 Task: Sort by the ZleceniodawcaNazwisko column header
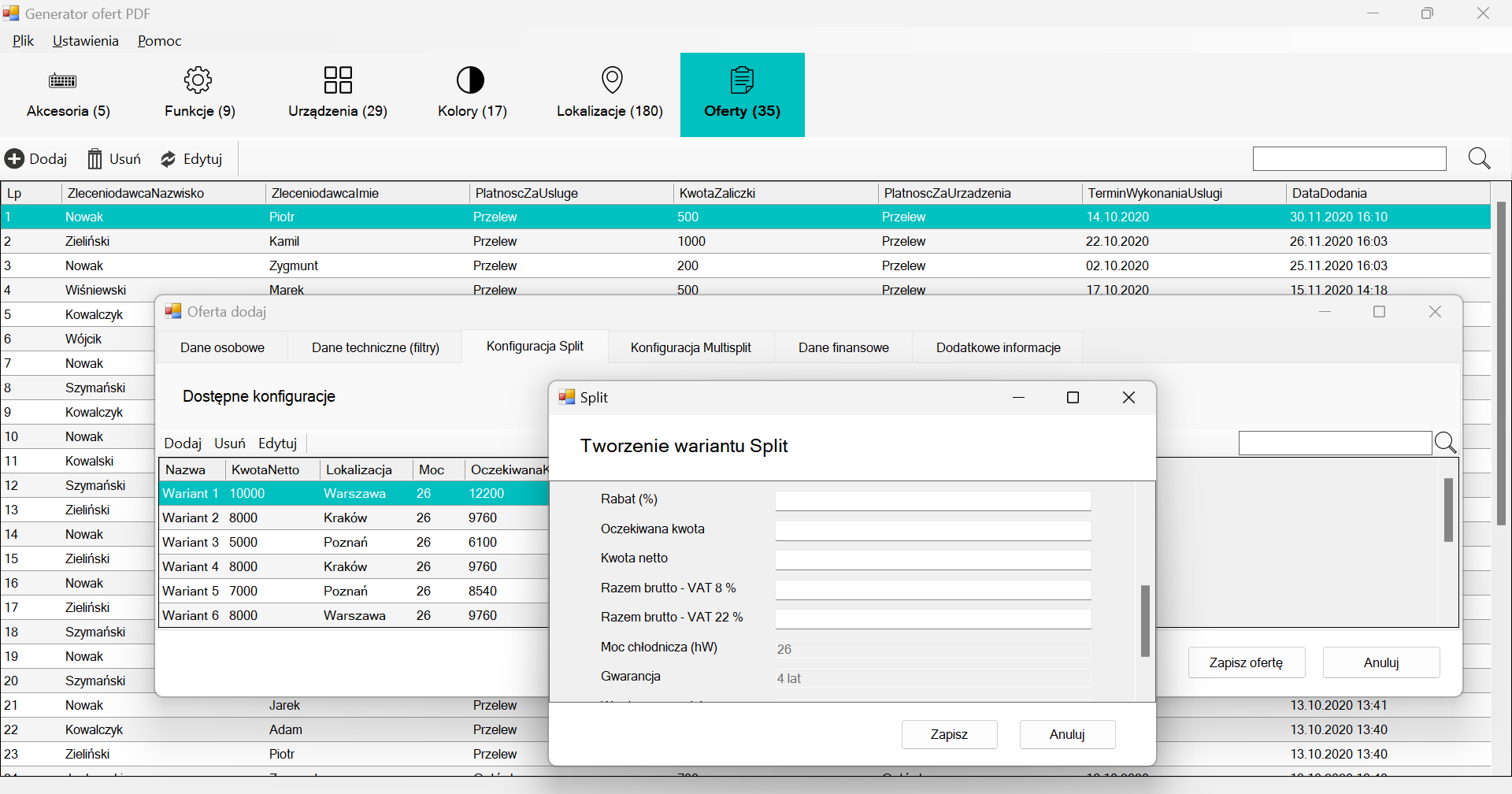coord(163,193)
